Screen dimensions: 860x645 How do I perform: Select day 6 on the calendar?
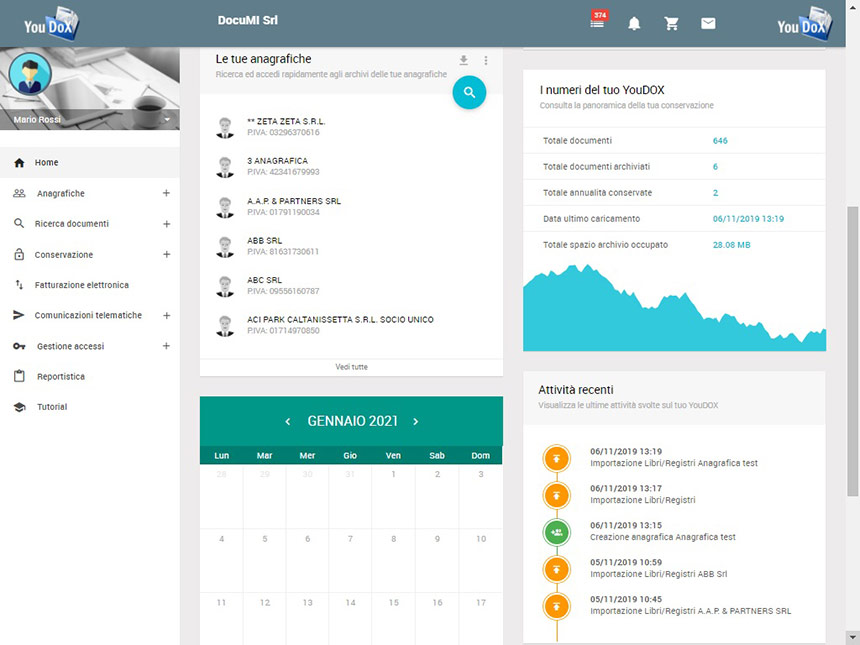308,561
